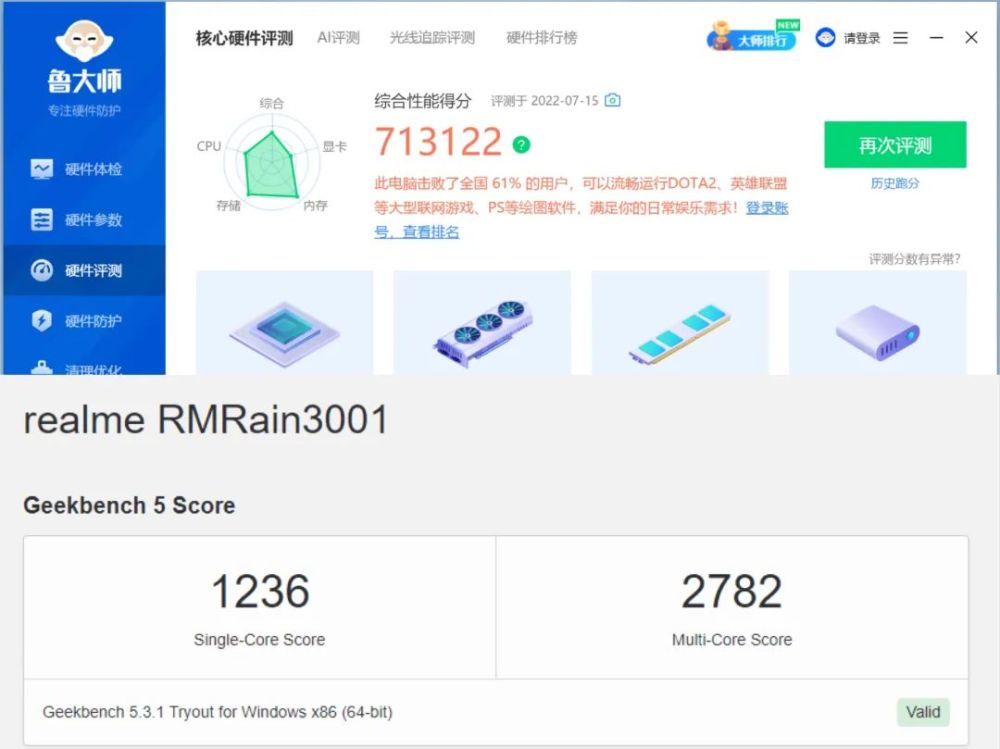Open the hamburger menu
1000x749 pixels.
(x=901, y=38)
